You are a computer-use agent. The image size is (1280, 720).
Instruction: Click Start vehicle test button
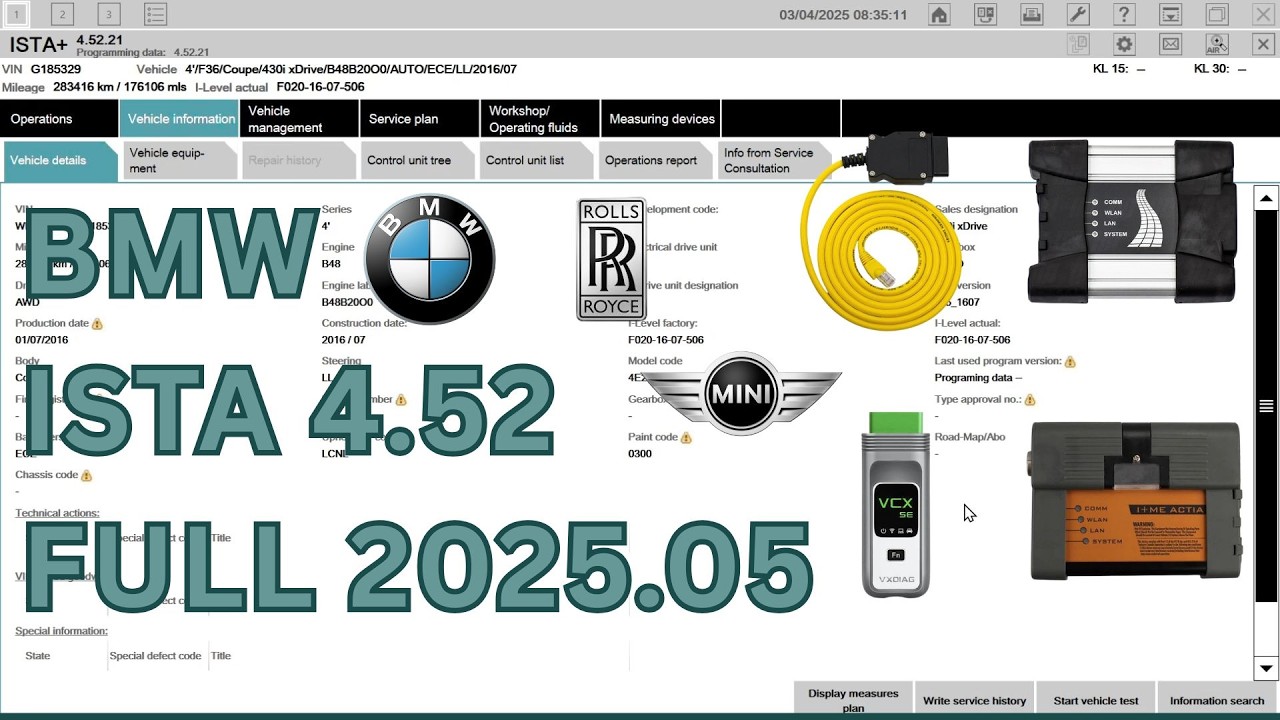coord(1096,700)
